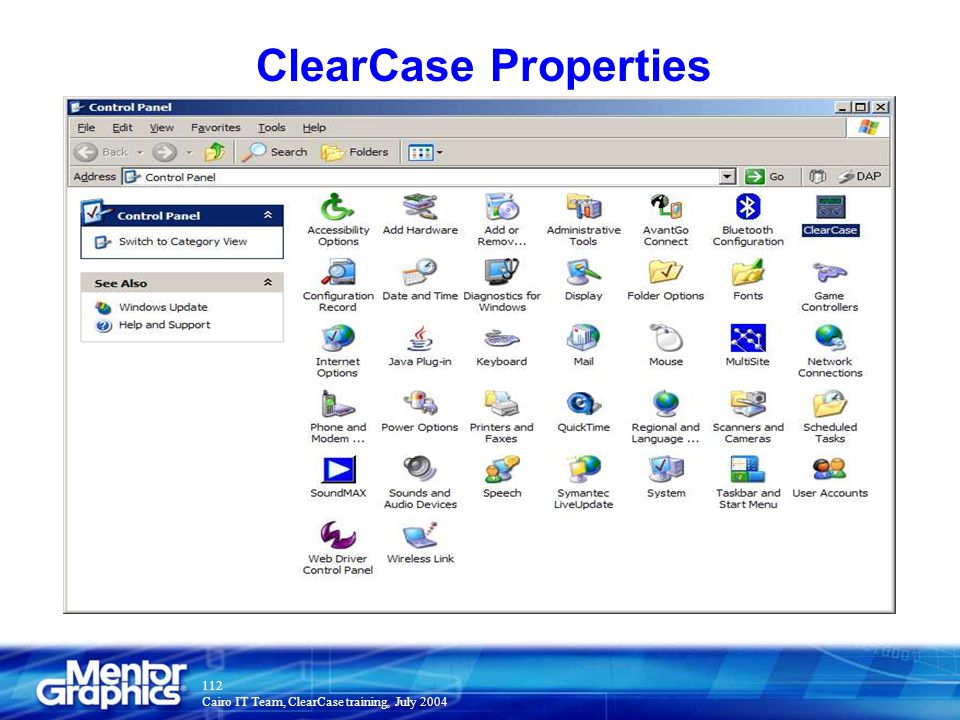The image size is (960, 720).
Task: Click the DAP toolbar button
Action: (859, 177)
